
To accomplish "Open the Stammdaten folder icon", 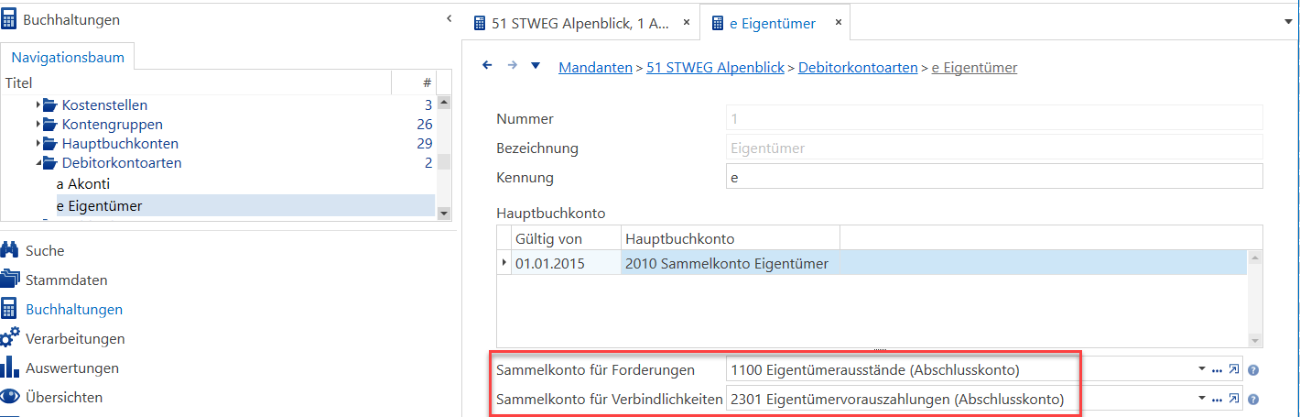I will (10, 280).
